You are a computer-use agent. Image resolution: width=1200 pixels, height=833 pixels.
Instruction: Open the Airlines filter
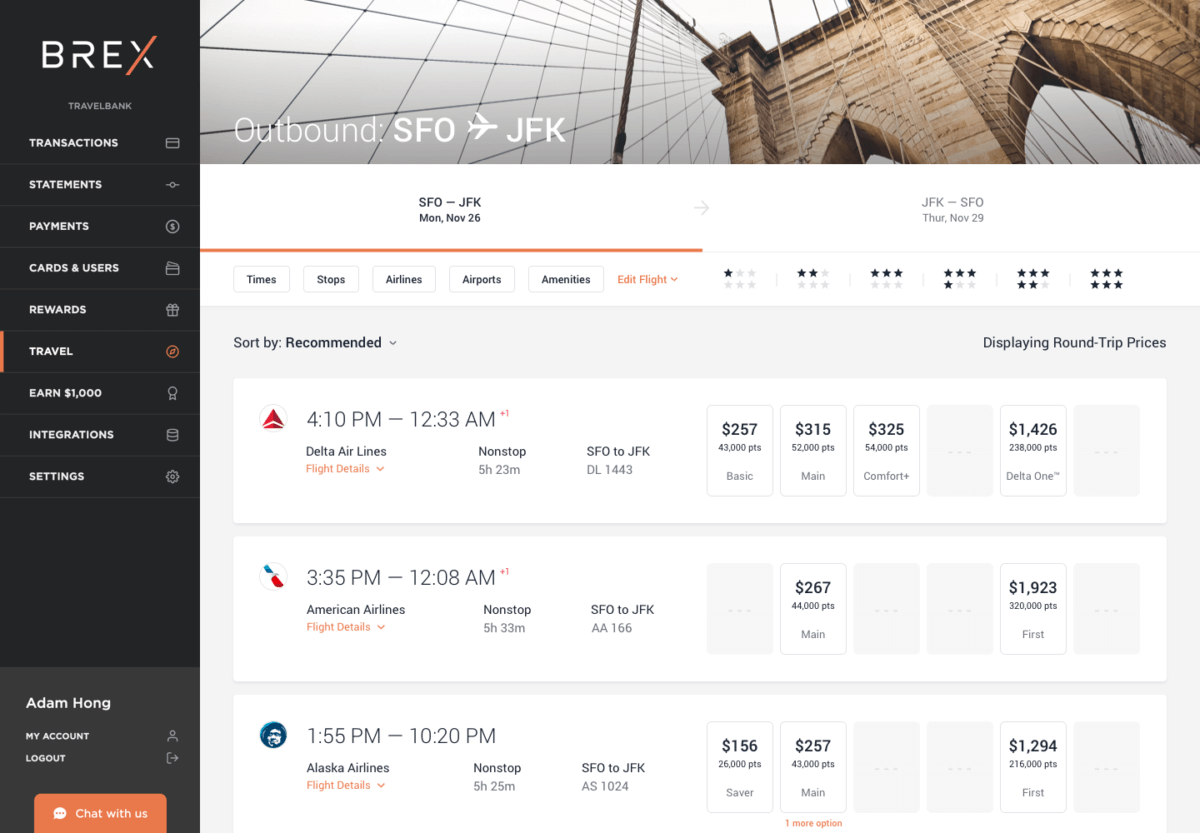coord(404,279)
